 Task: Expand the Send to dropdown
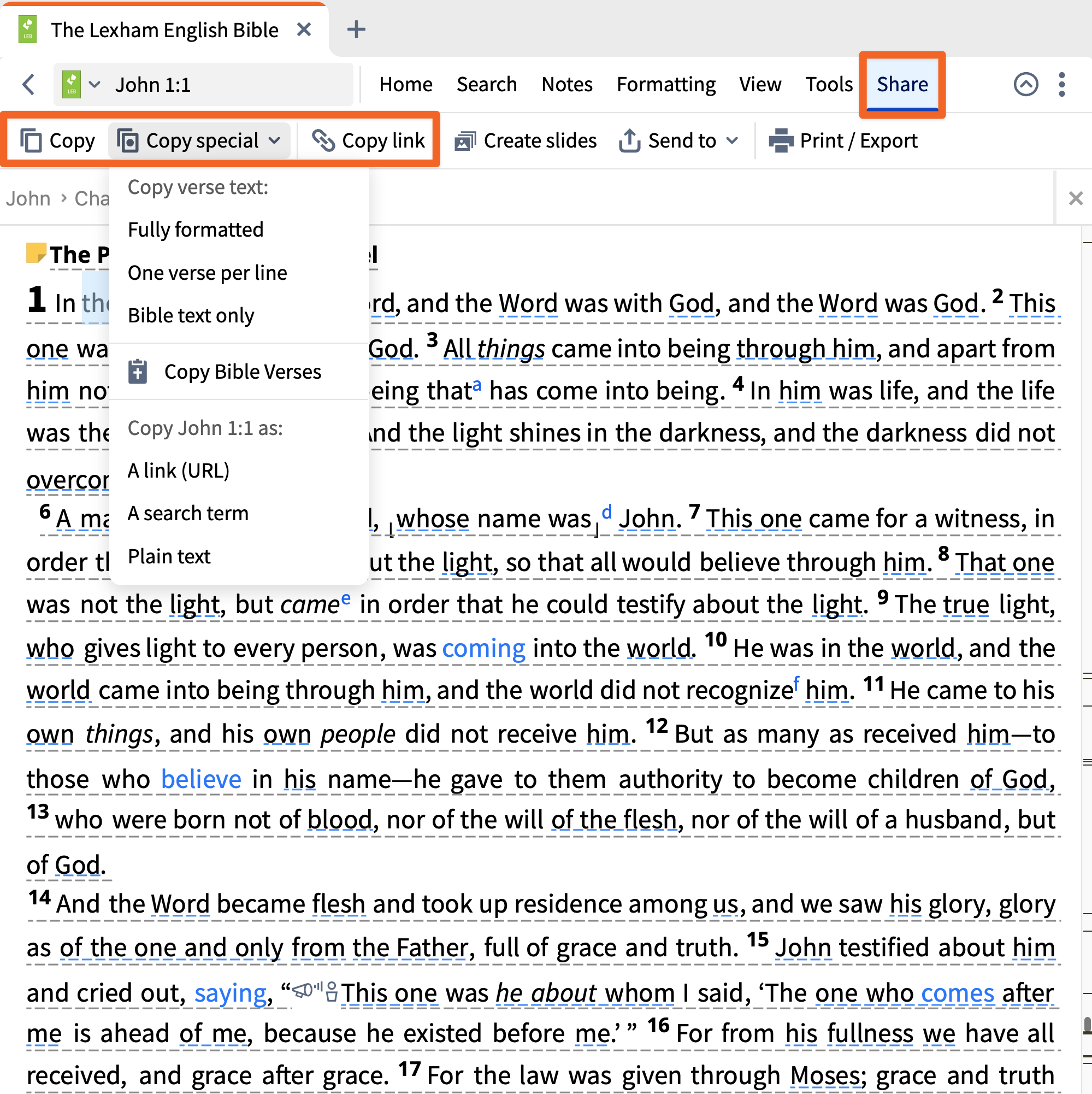point(679,140)
